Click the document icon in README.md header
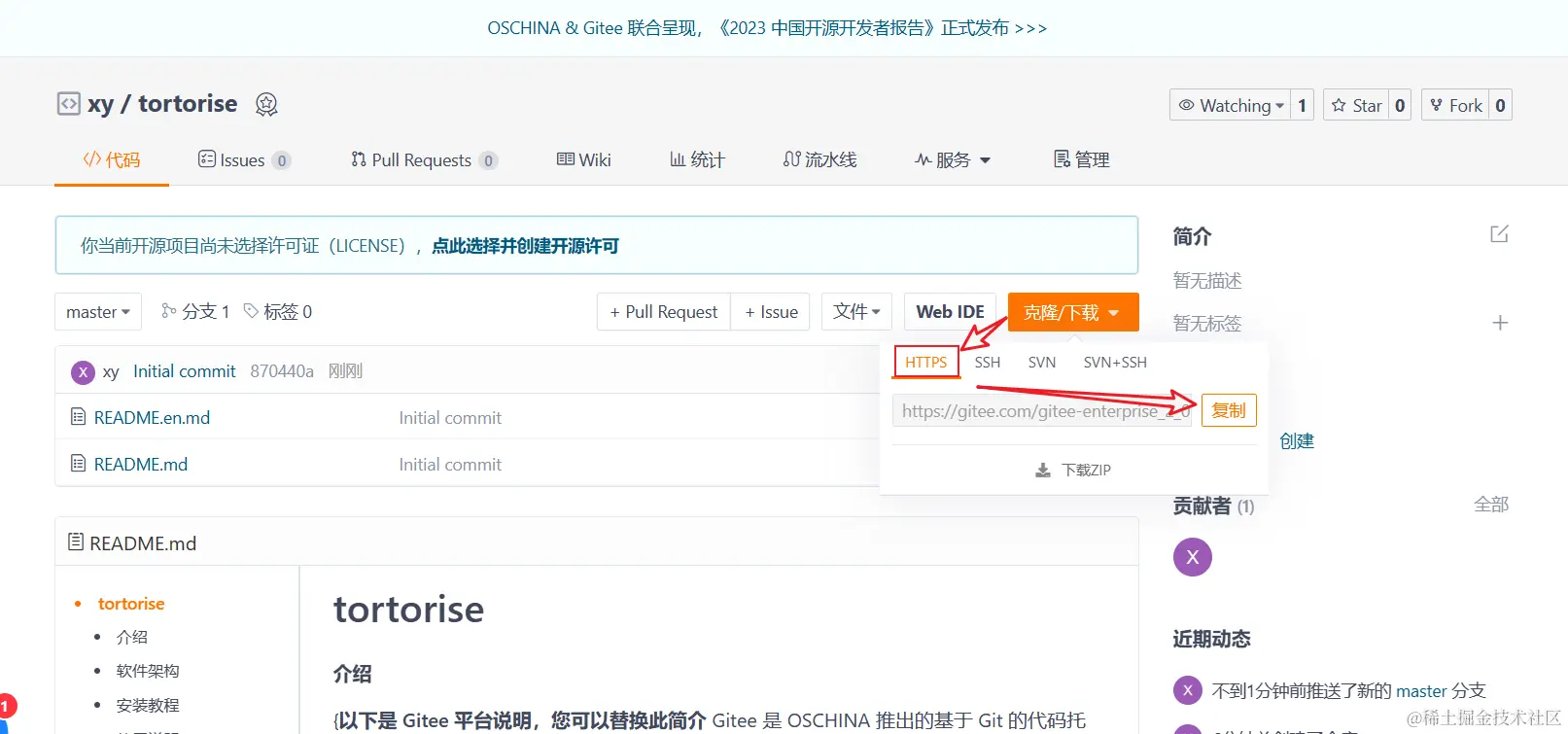Image resolution: width=1568 pixels, height=734 pixels. coord(76,542)
